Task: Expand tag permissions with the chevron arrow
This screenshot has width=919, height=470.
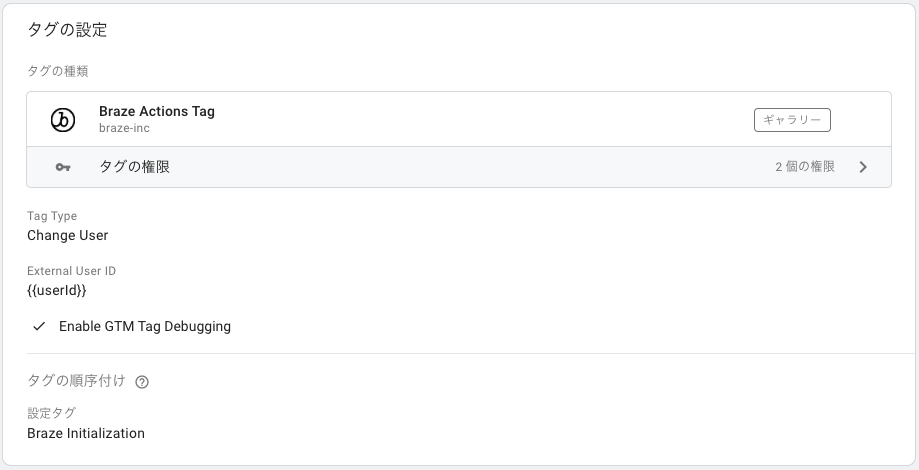Action: (x=863, y=167)
